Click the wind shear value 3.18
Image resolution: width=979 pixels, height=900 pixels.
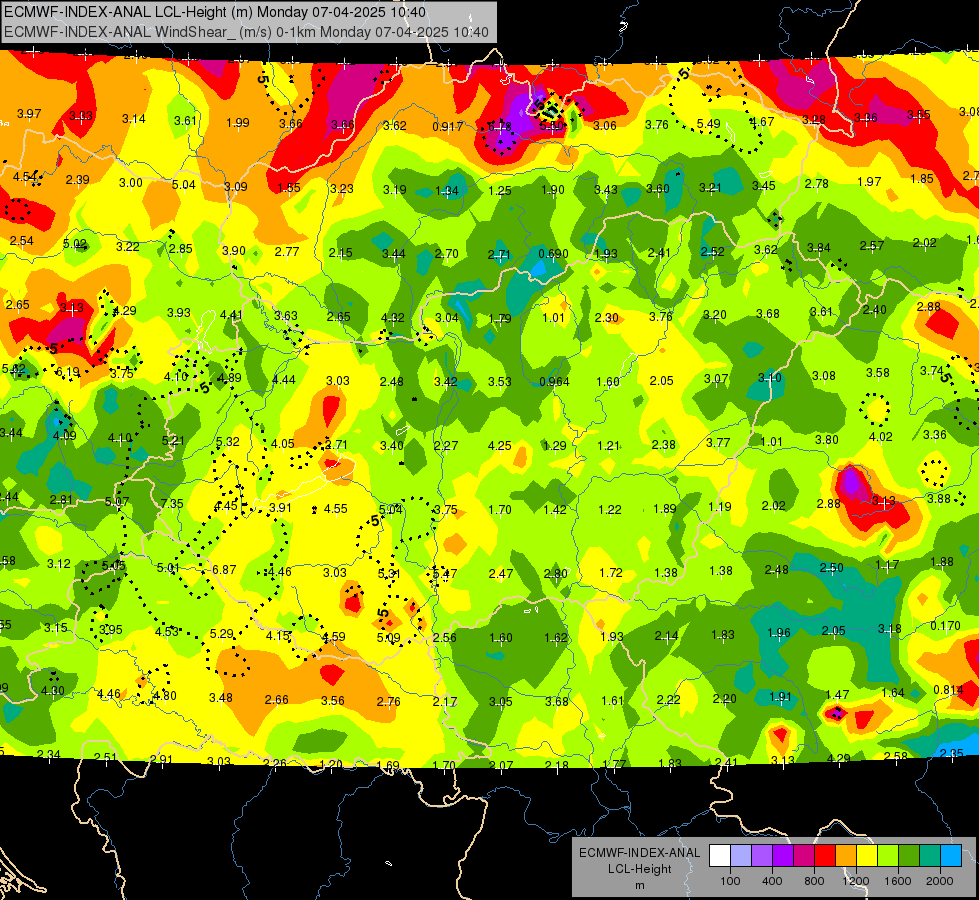889,628
